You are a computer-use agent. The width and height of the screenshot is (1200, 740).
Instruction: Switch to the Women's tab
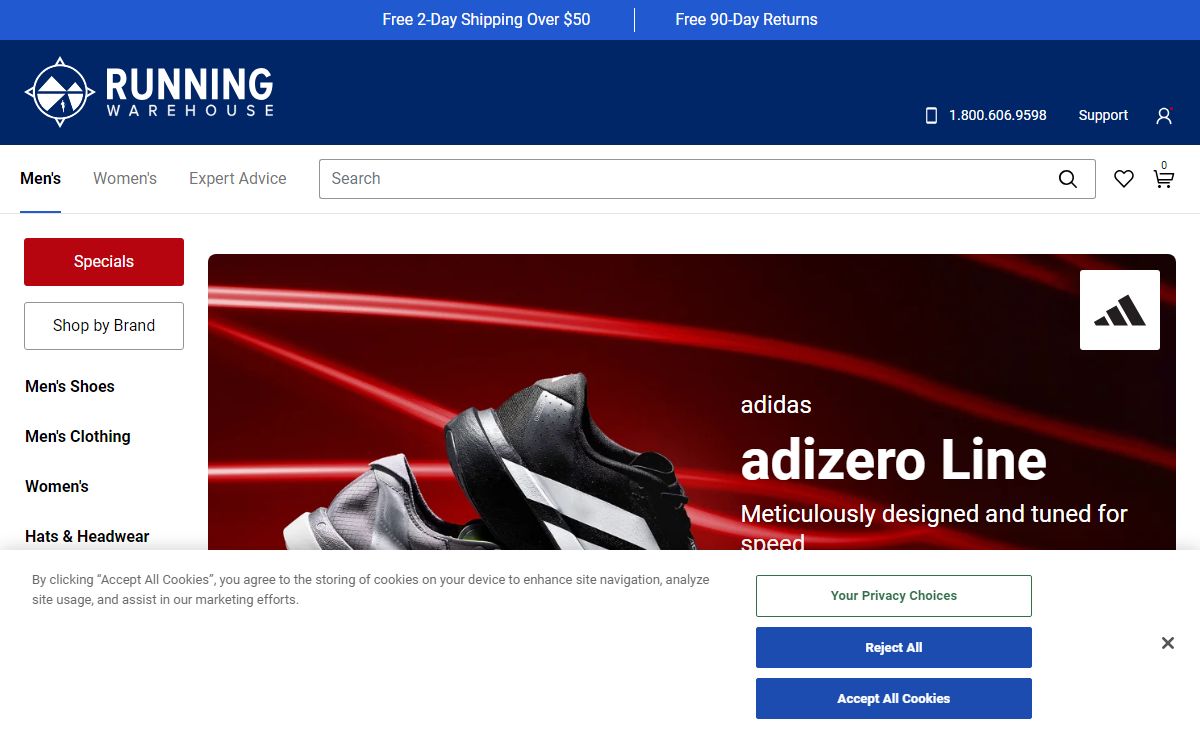point(125,179)
